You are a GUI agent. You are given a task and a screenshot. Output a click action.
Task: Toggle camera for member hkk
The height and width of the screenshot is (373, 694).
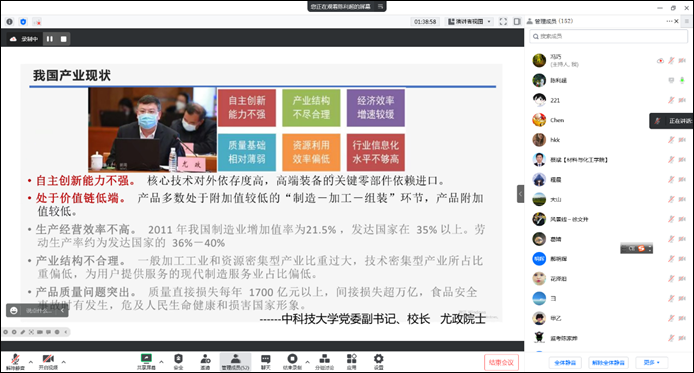[x=682, y=140]
